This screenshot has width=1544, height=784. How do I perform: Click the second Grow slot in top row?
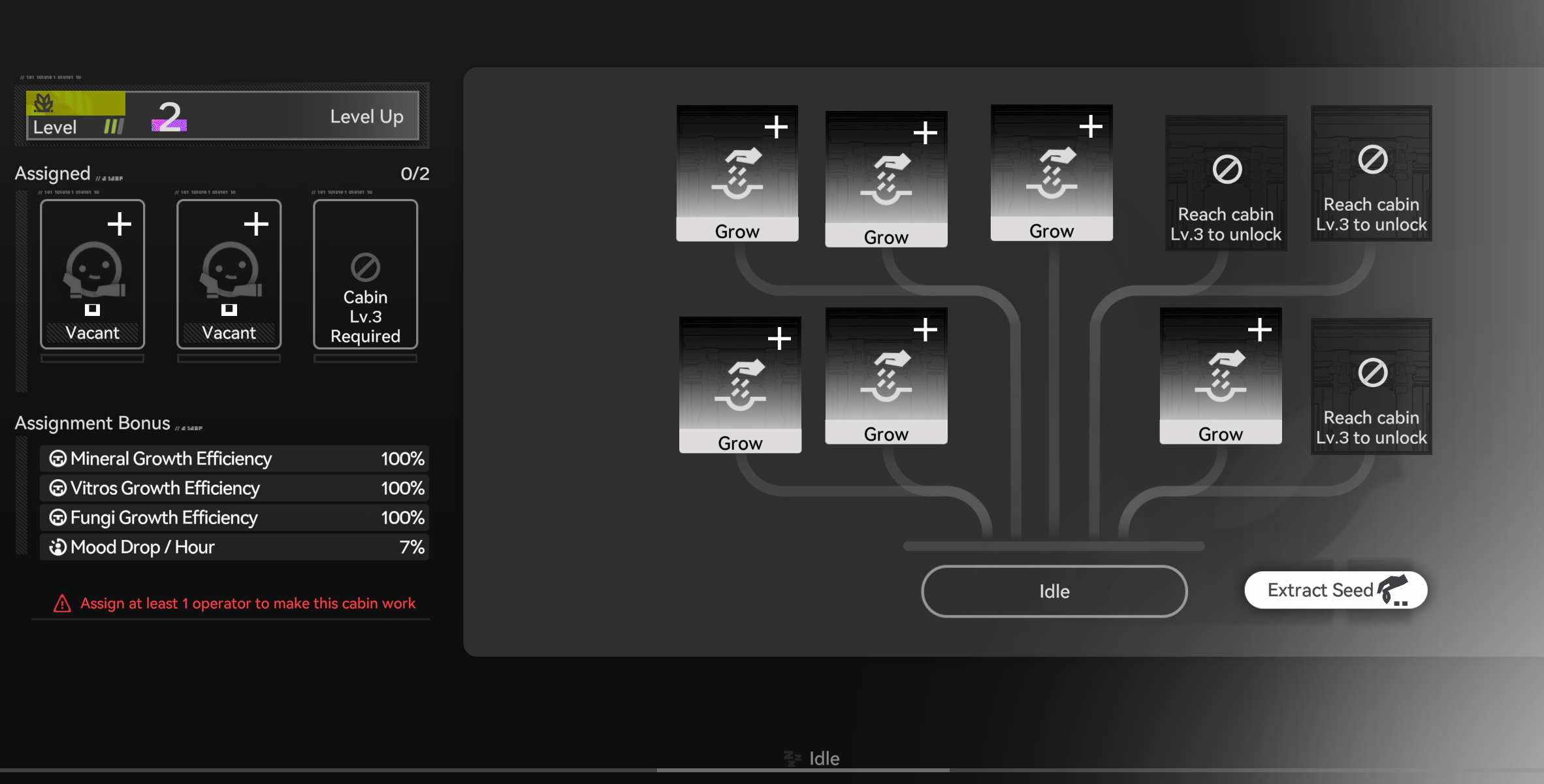(x=886, y=179)
